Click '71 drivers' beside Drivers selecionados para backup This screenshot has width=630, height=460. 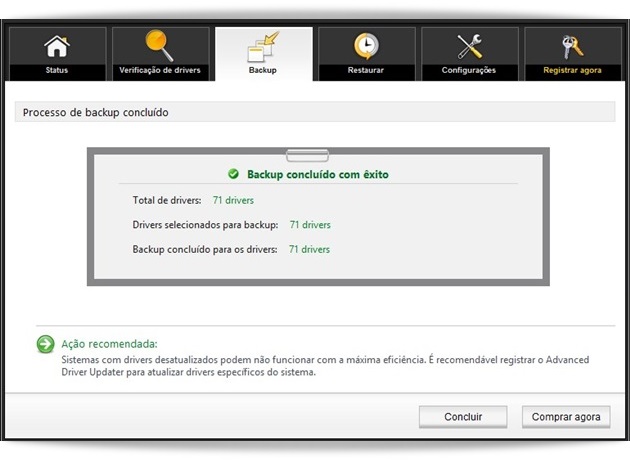(x=310, y=225)
